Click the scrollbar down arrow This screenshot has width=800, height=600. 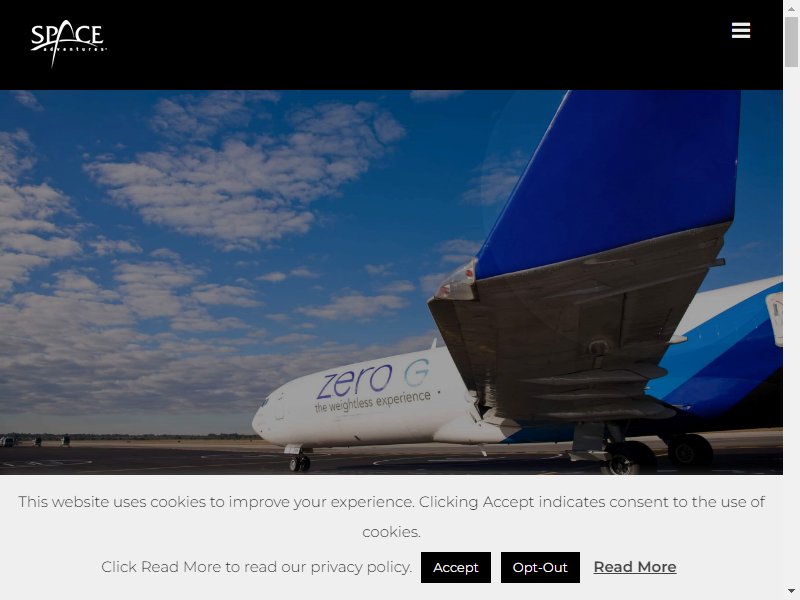[x=791, y=591]
